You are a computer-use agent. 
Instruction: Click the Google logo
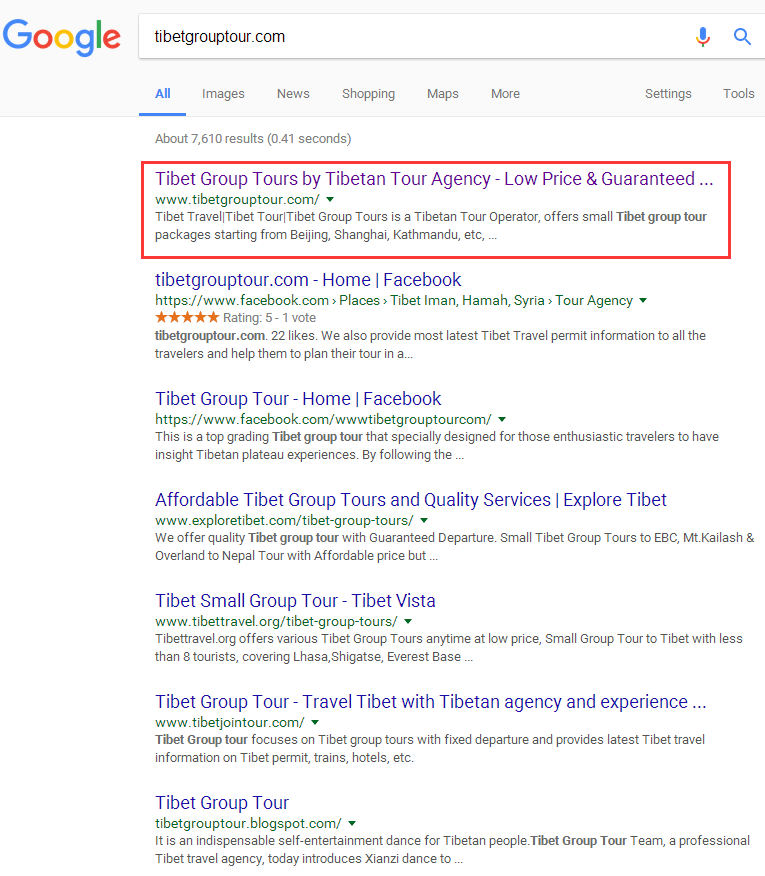(x=62, y=37)
